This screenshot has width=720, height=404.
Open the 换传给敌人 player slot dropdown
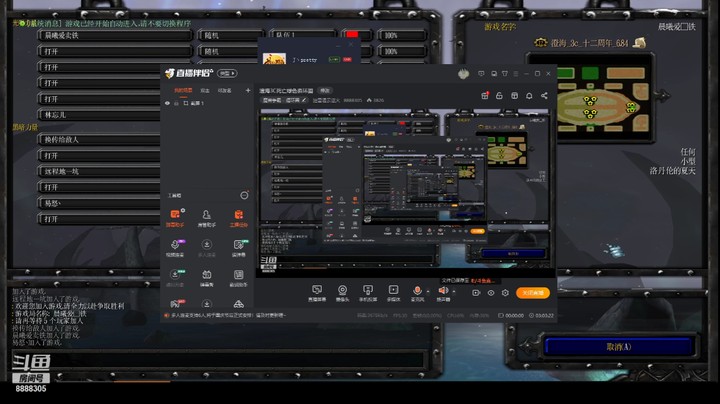[x=99, y=140]
